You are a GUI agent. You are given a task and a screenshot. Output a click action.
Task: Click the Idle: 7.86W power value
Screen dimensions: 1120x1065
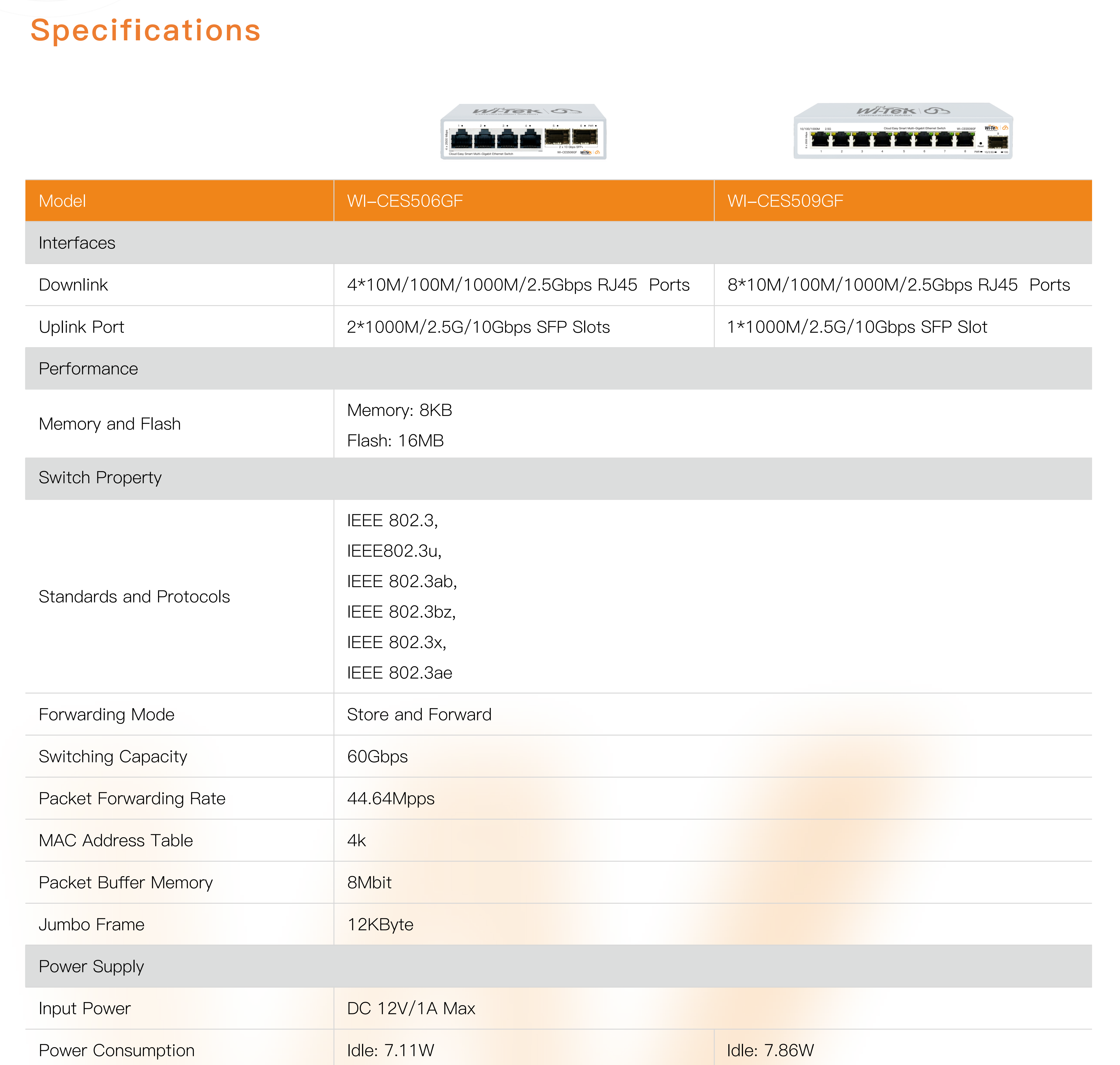(770, 1050)
